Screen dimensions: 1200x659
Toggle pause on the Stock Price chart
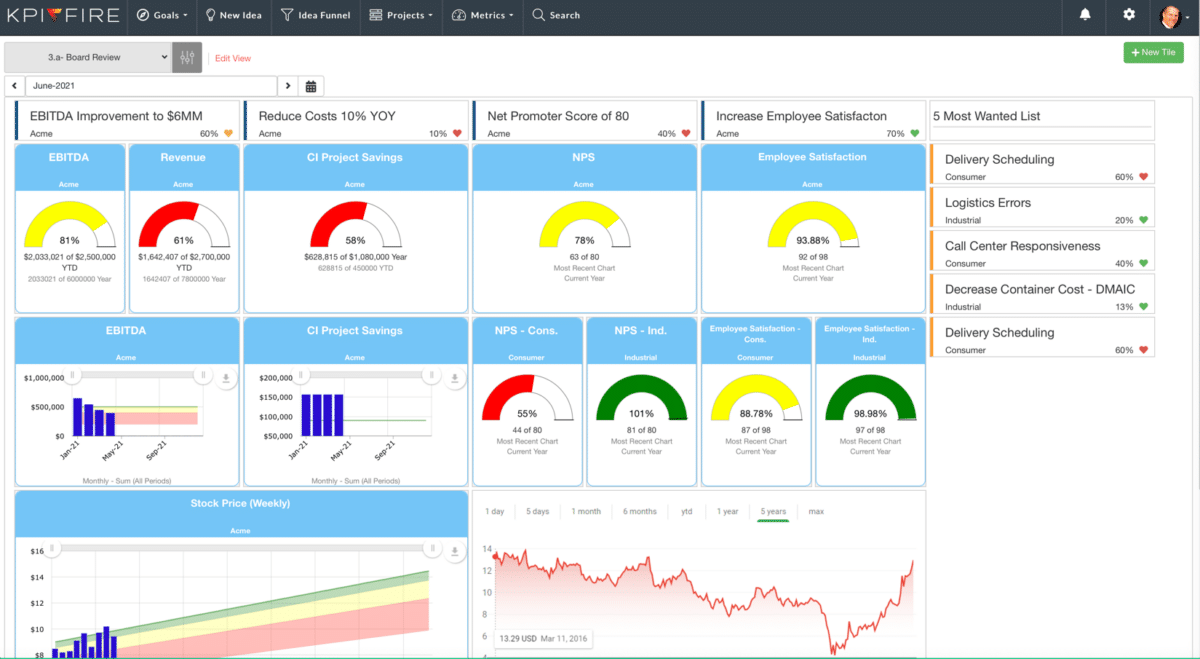432,547
